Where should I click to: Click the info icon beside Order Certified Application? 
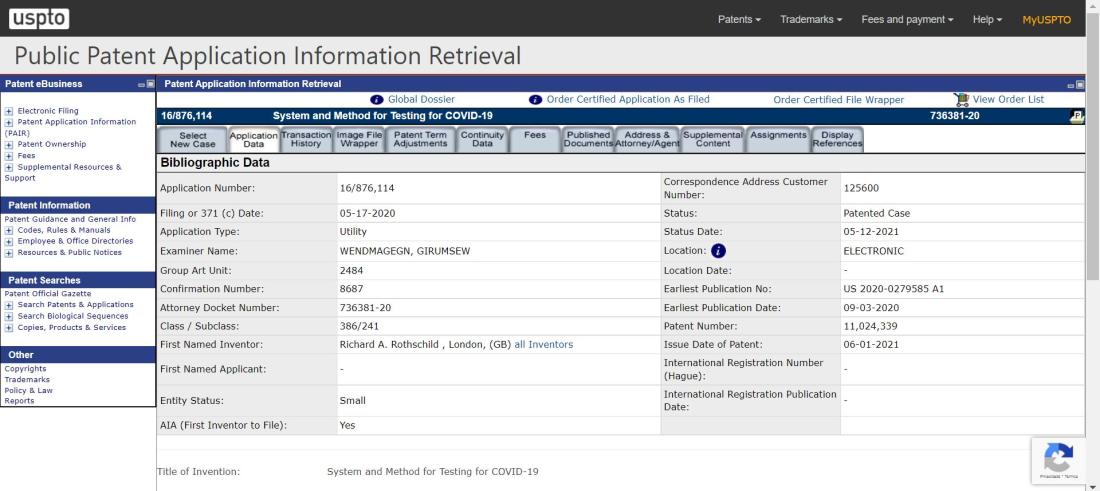pyautogui.click(x=535, y=100)
